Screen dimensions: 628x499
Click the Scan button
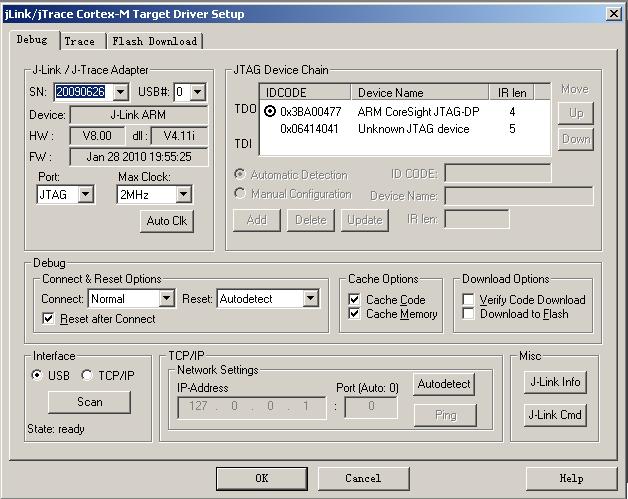(89, 402)
